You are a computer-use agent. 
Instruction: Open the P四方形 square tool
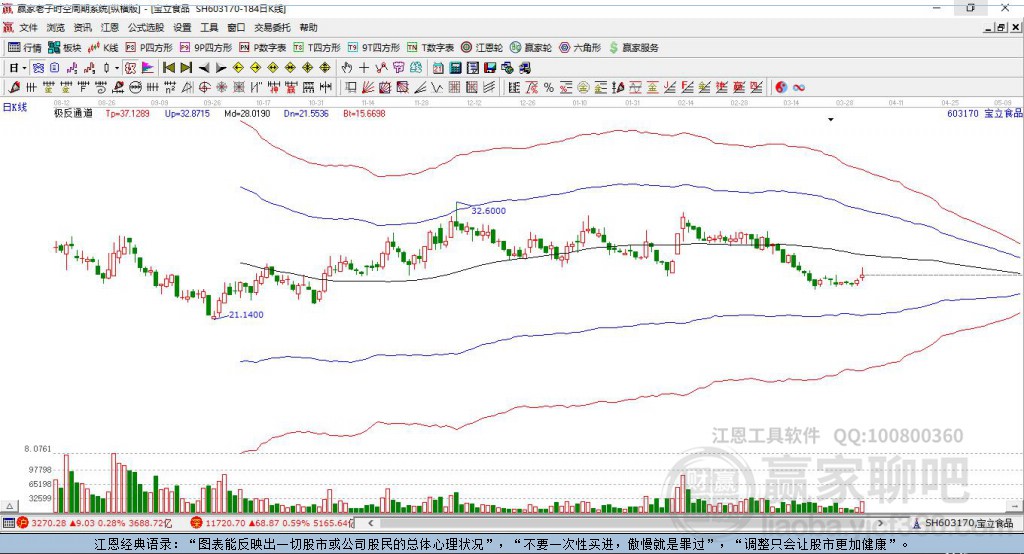[x=148, y=48]
